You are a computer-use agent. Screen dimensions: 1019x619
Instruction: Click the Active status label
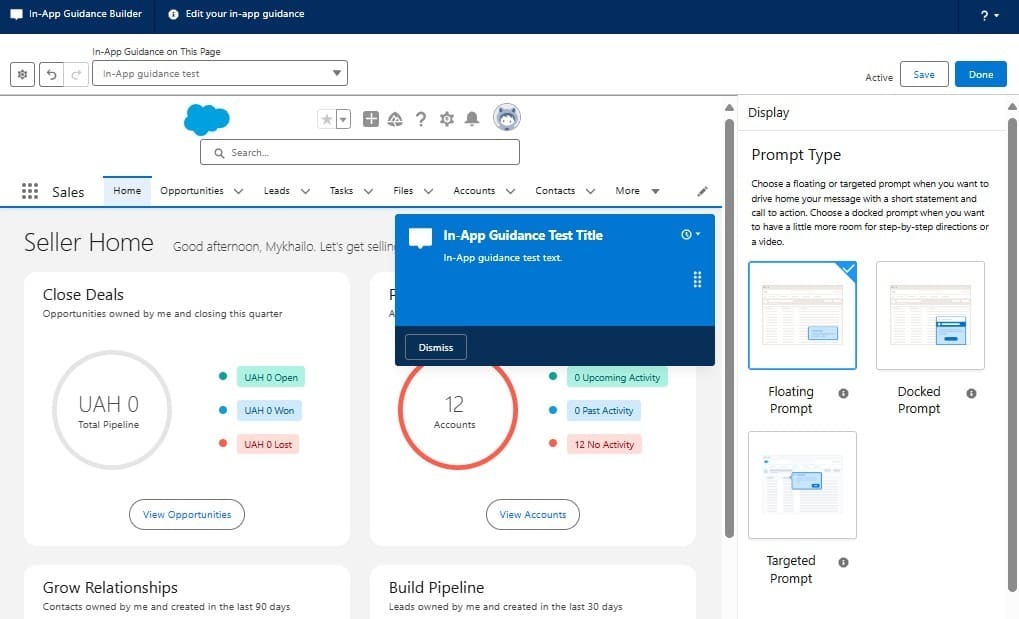click(x=879, y=77)
